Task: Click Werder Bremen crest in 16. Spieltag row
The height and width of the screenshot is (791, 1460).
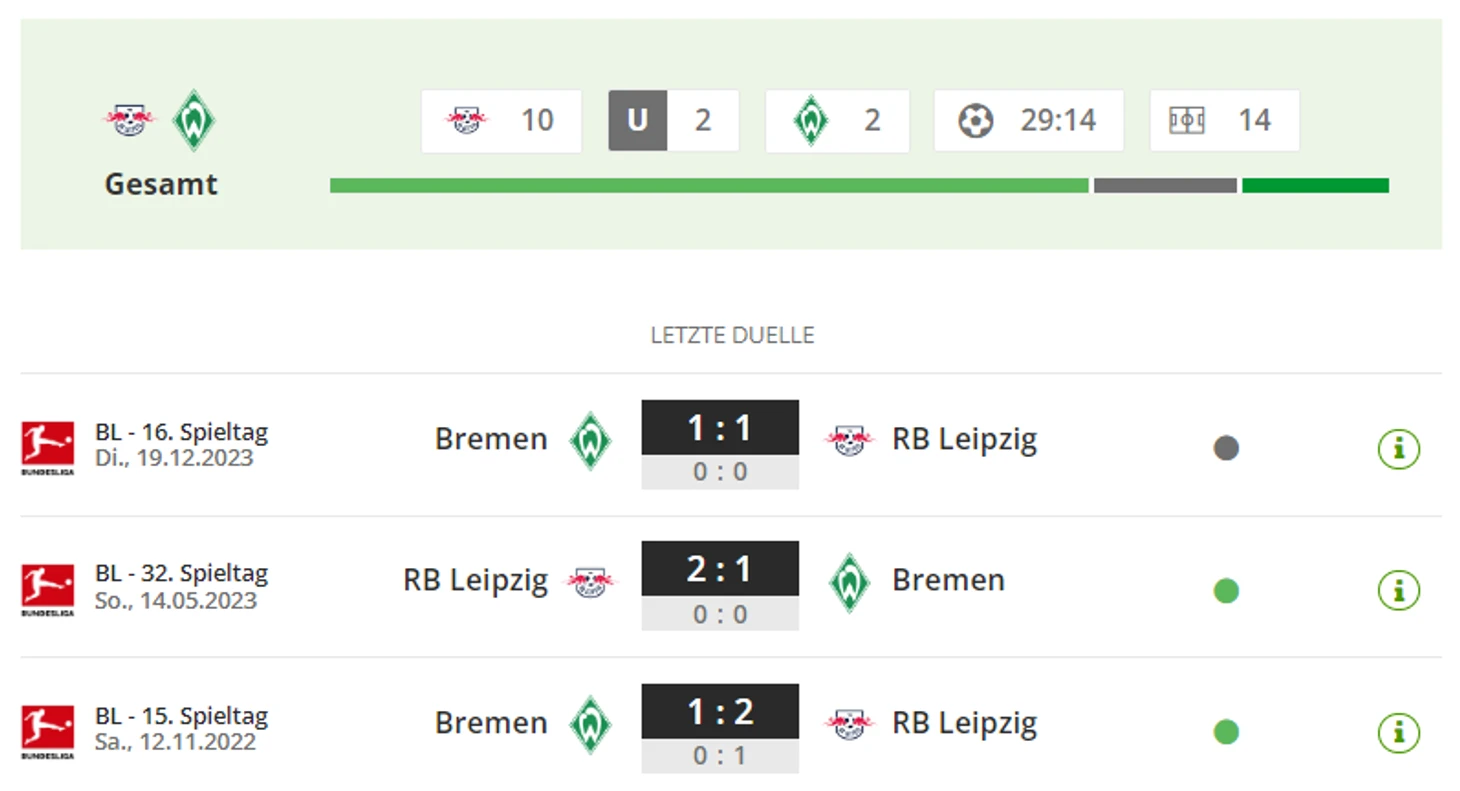Action: 590,441
